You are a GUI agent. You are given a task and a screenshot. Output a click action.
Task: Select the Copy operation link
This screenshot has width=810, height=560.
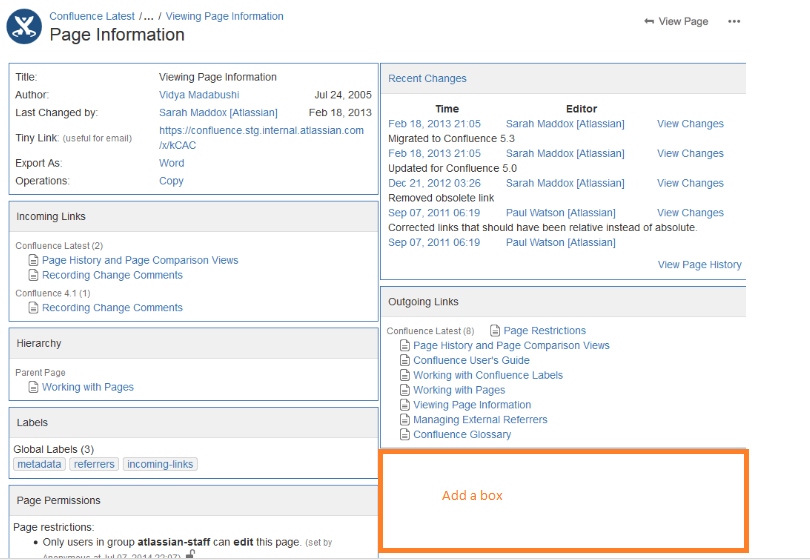point(171,181)
